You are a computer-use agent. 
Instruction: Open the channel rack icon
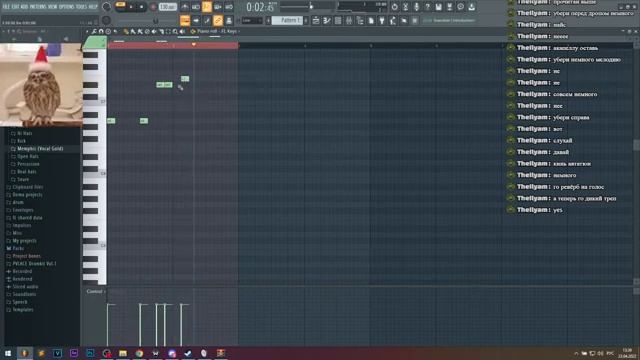[338, 20]
